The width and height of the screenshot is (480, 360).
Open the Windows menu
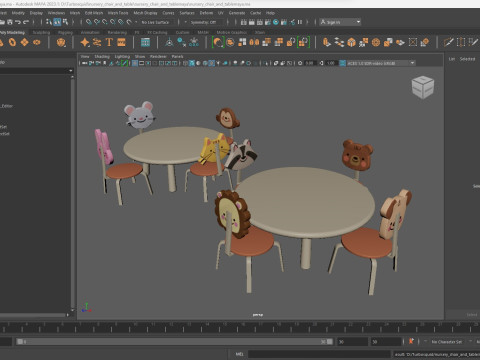[x=56, y=13]
